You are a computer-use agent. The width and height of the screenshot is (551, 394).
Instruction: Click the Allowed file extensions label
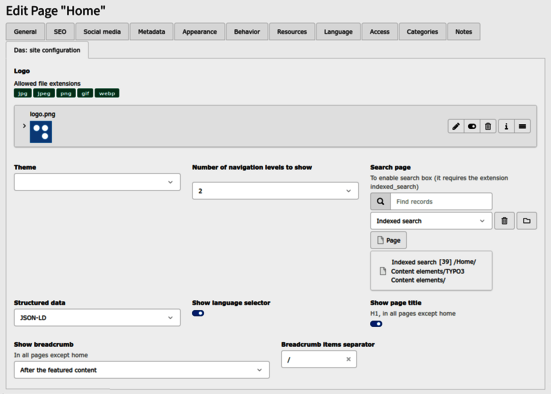click(x=47, y=83)
